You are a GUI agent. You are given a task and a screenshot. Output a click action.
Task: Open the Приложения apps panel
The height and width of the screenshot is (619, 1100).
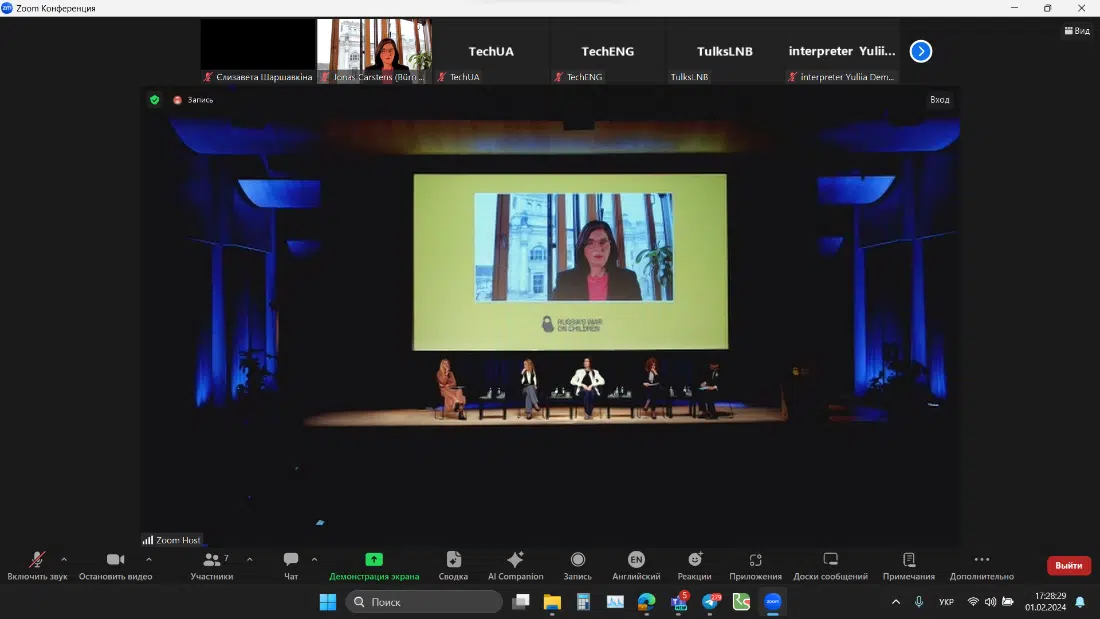(755, 561)
